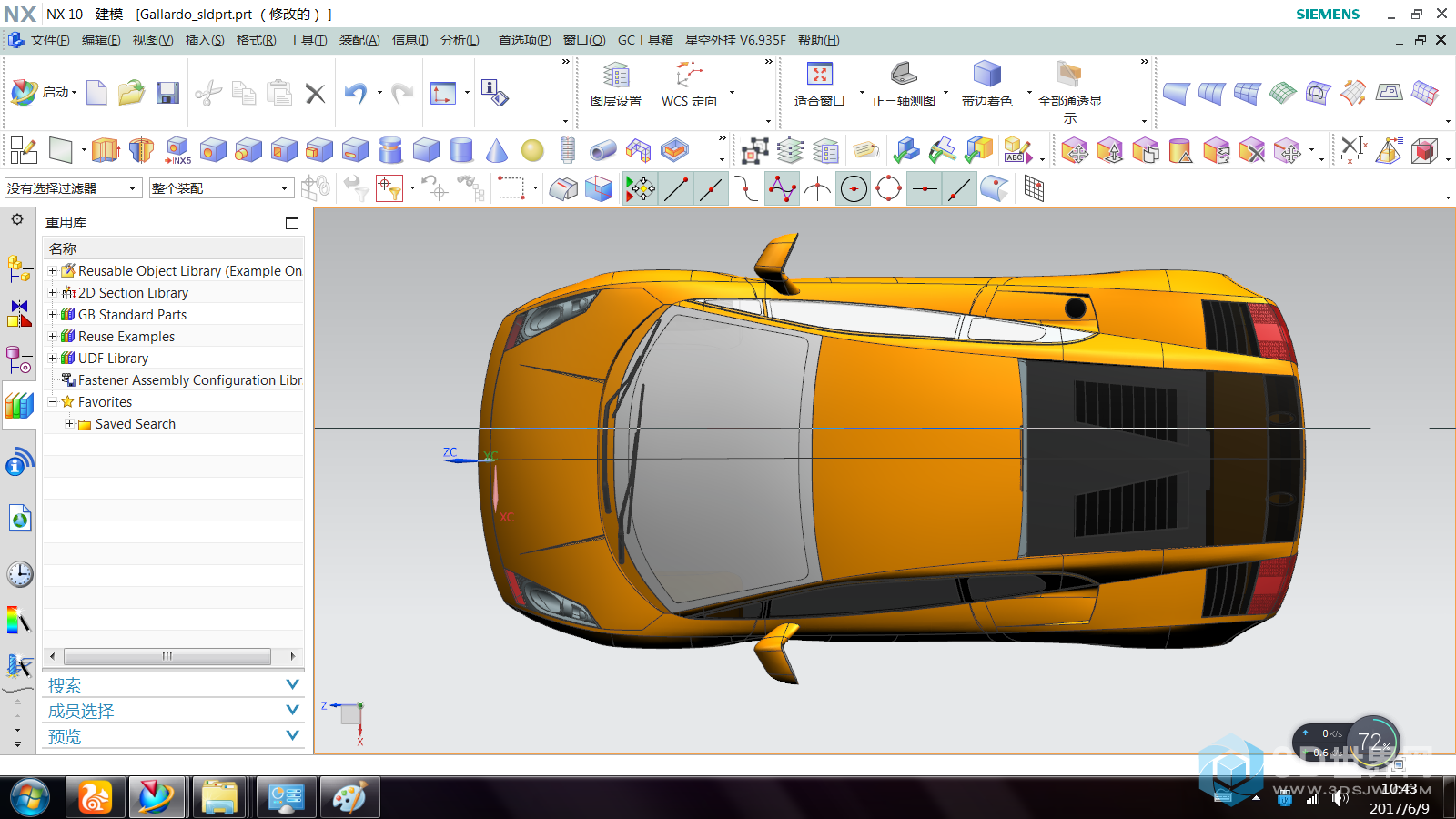Create a Cylinder primitive

[x=461, y=150]
